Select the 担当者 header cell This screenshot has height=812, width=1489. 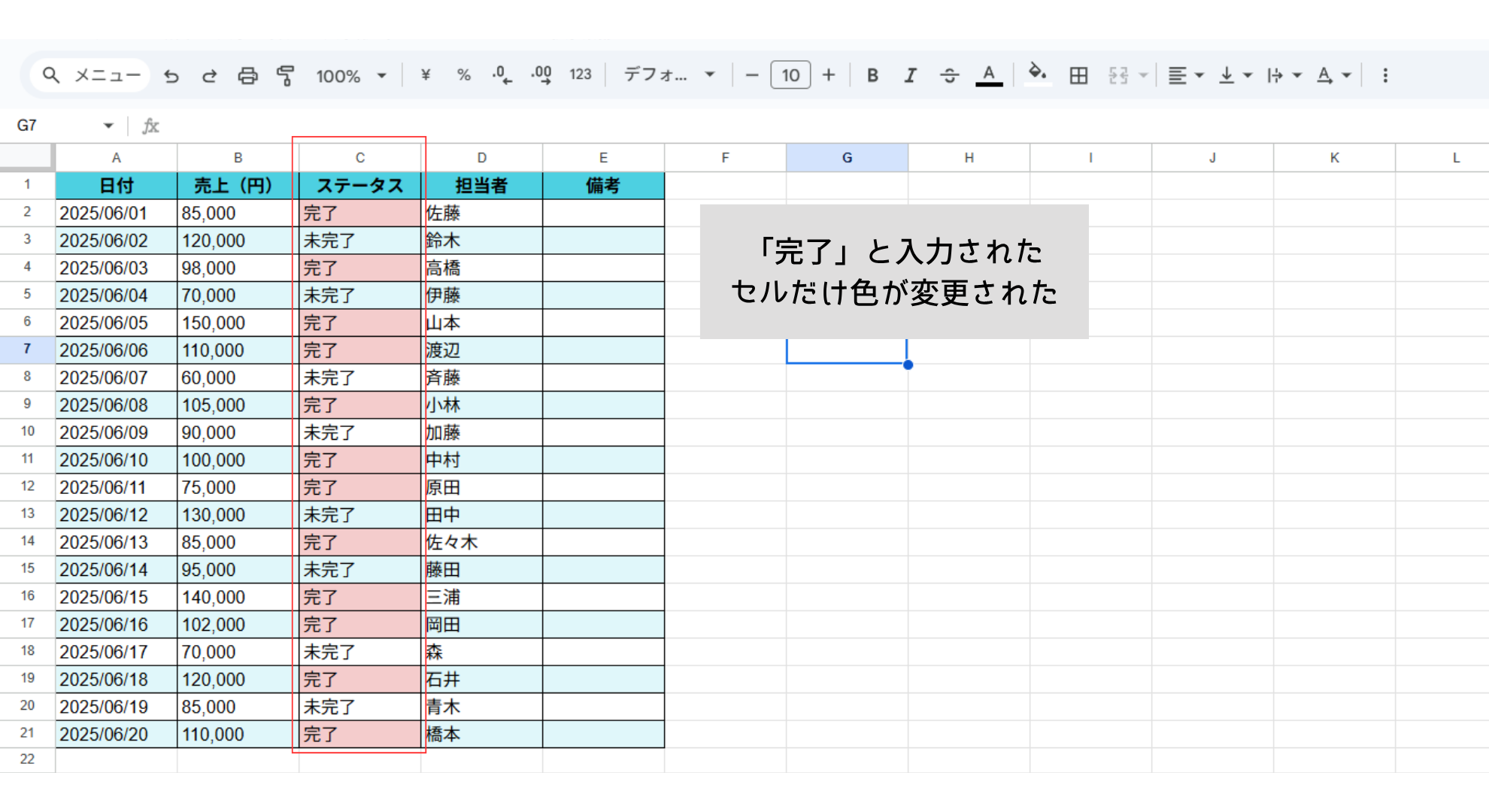point(482,186)
